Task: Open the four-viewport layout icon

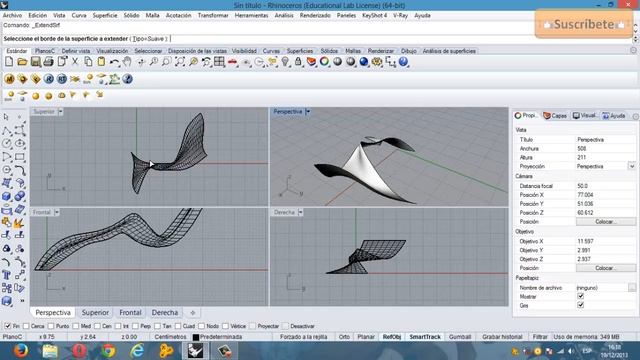Action: pyautogui.click(x=219, y=62)
